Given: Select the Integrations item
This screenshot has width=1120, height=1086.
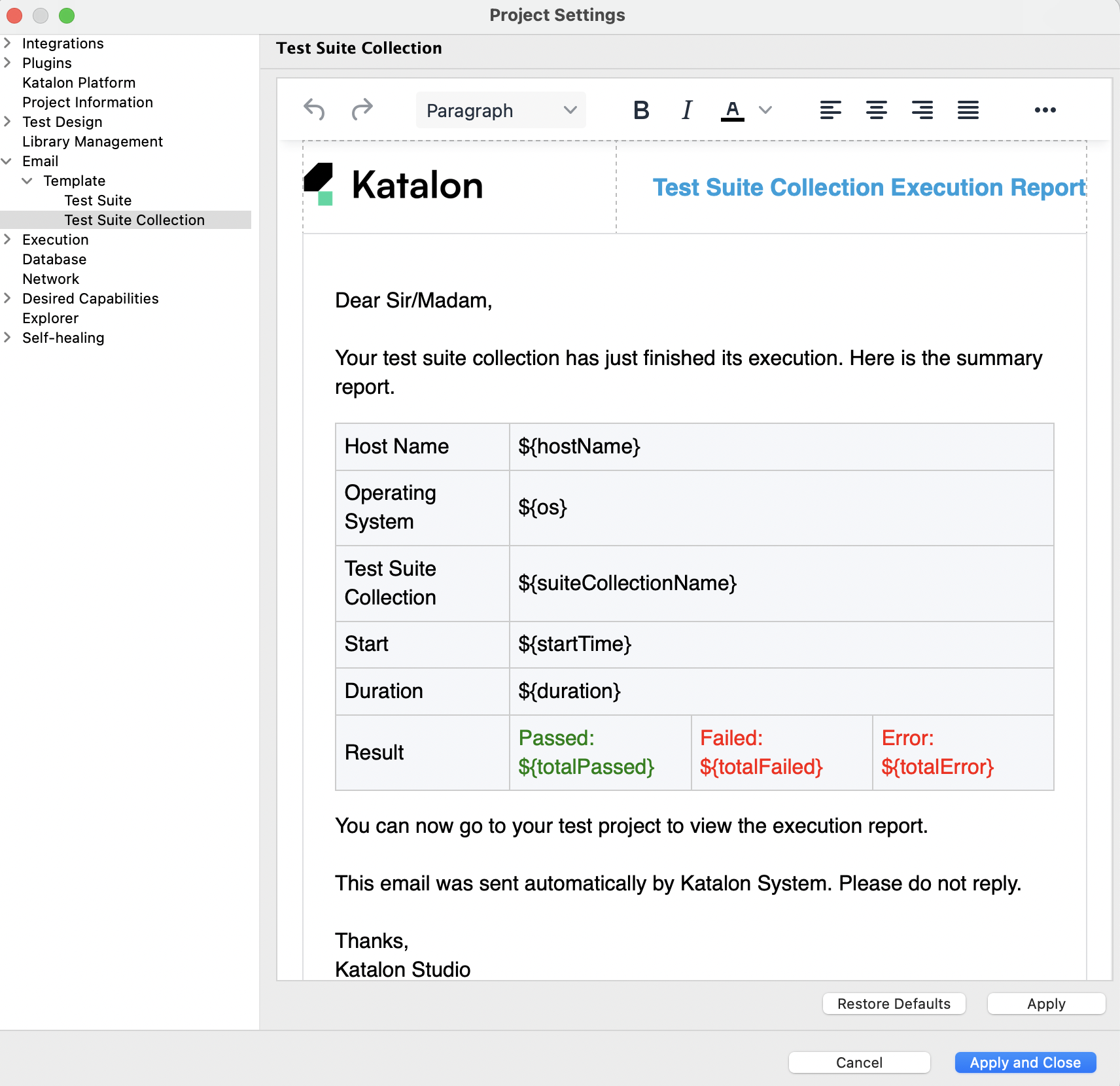Looking at the screenshot, I should pos(63,43).
